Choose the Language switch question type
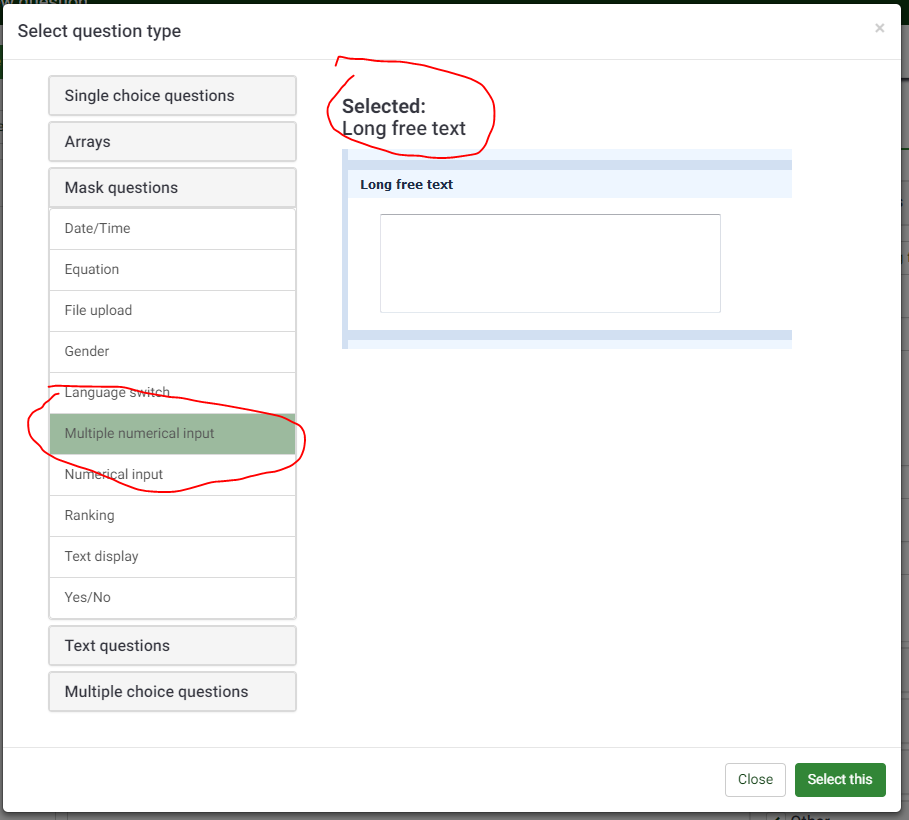909x820 pixels. tap(172, 393)
